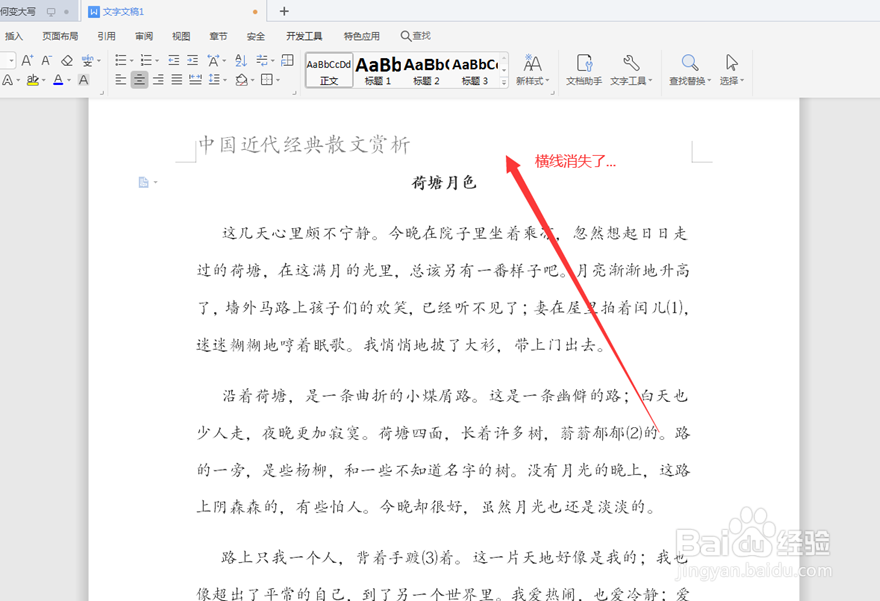This screenshot has height=601, width=880.
Task: Open 选择 selection tool menu
Action: [x=732, y=70]
